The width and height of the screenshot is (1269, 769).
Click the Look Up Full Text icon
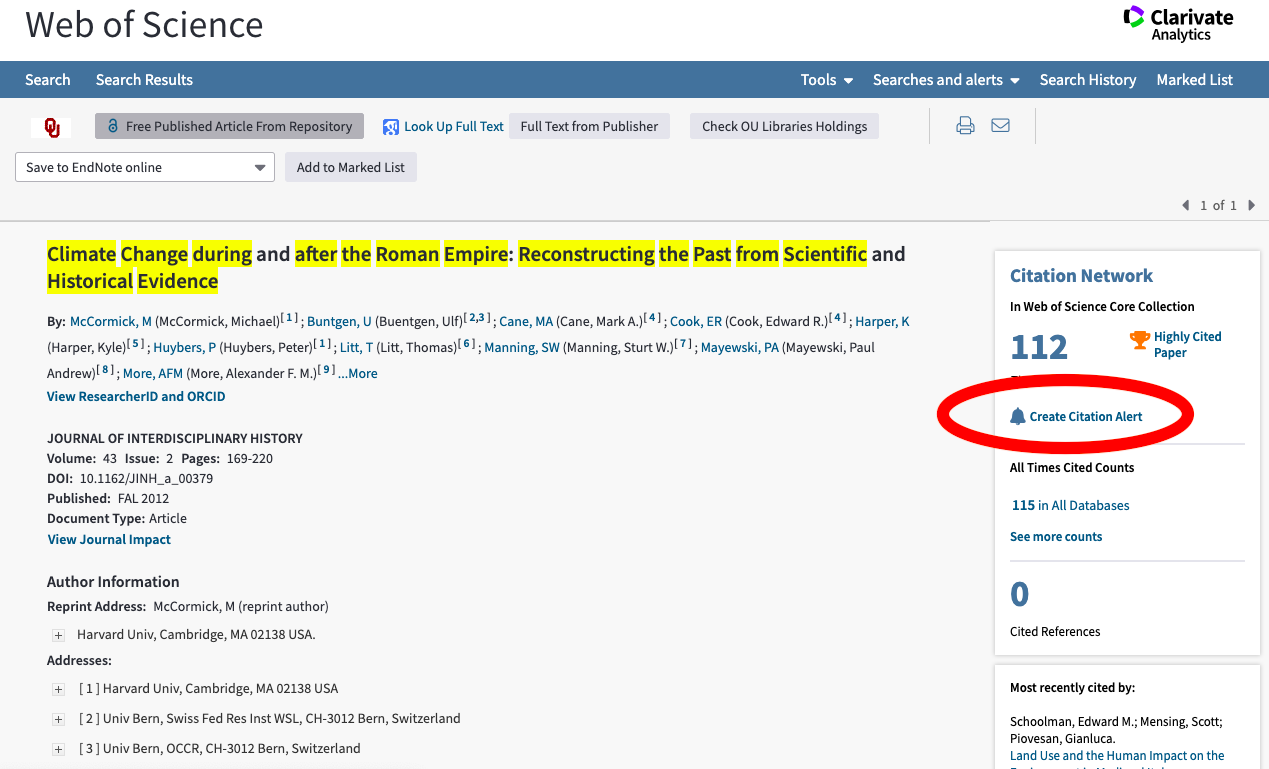(391, 127)
